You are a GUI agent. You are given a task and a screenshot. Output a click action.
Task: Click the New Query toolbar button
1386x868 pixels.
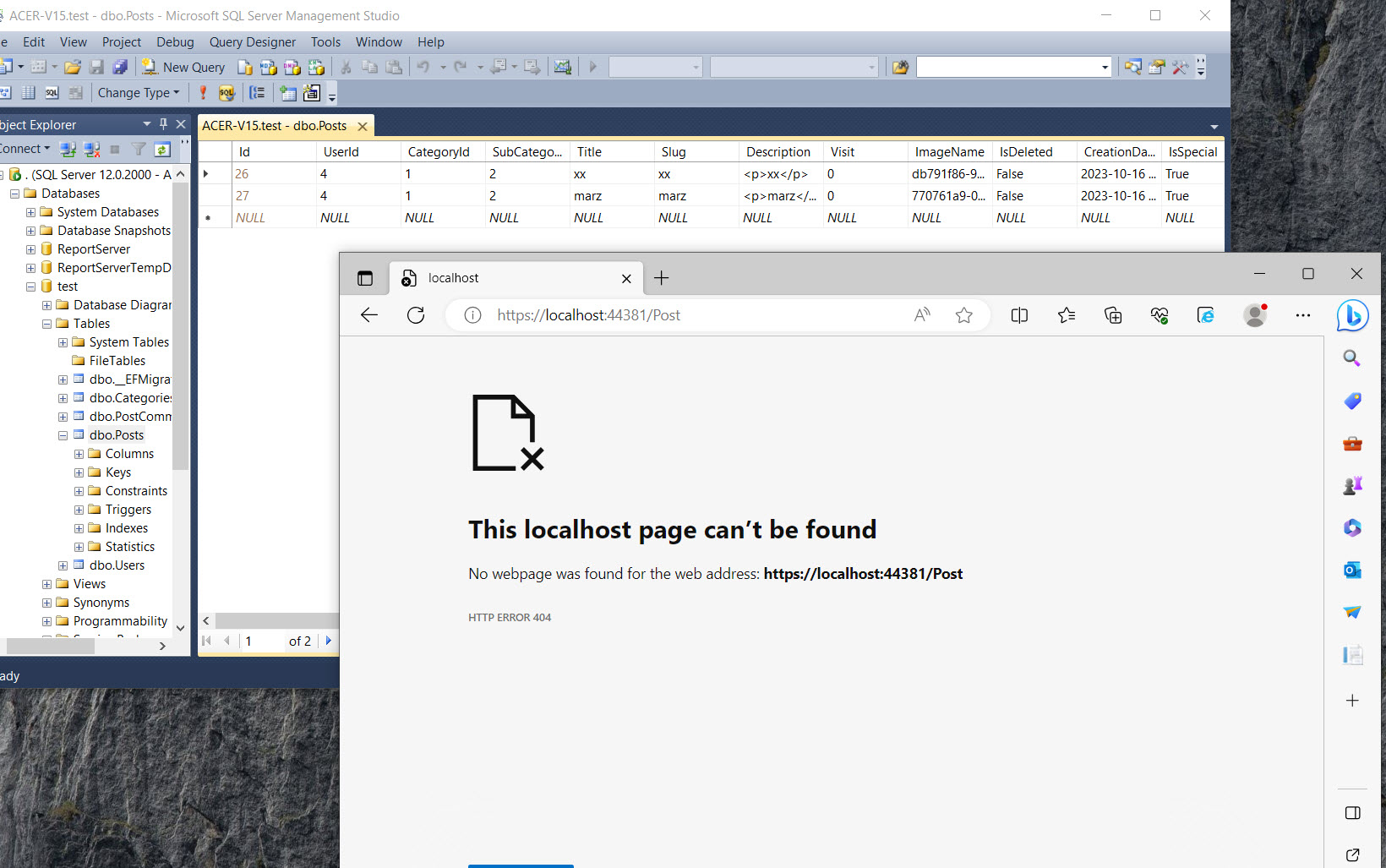click(x=183, y=67)
